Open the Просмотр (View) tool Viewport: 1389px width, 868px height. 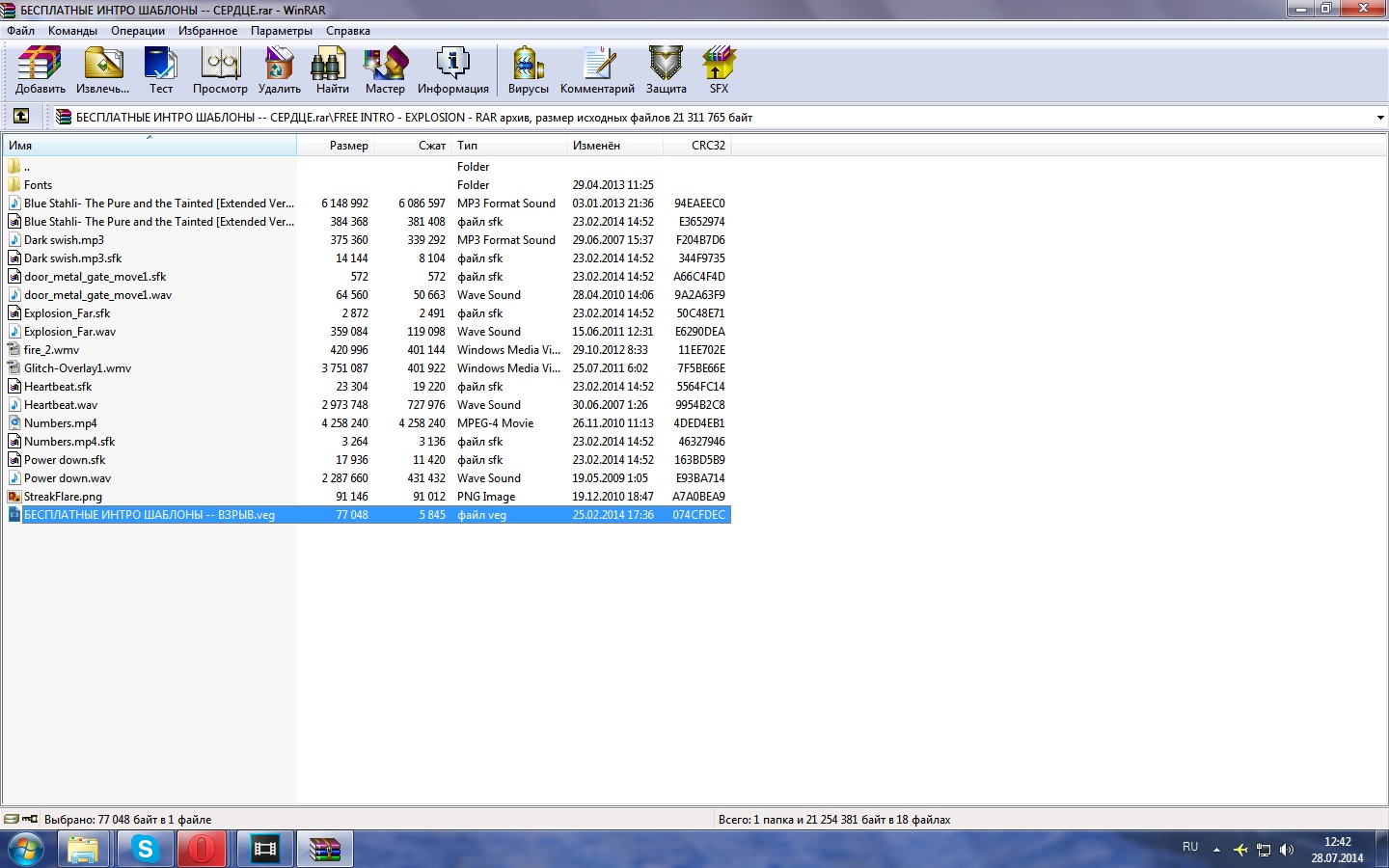[x=220, y=71]
